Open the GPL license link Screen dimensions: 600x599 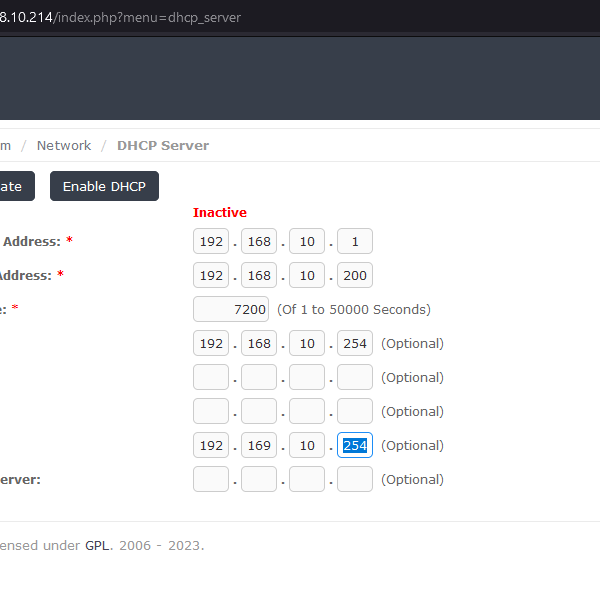pyautogui.click(x=97, y=545)
